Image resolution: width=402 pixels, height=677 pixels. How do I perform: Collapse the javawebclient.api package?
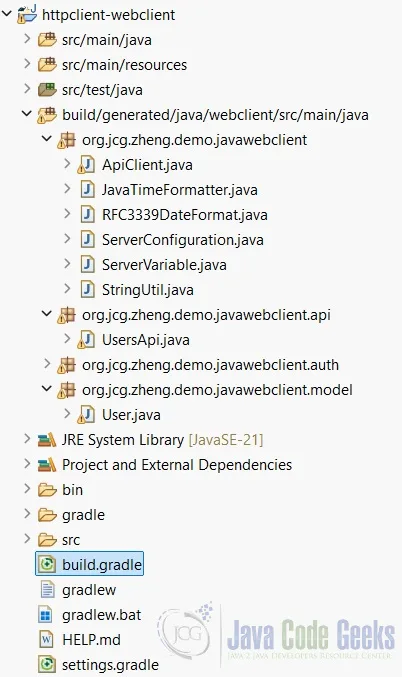coord(47,315)
